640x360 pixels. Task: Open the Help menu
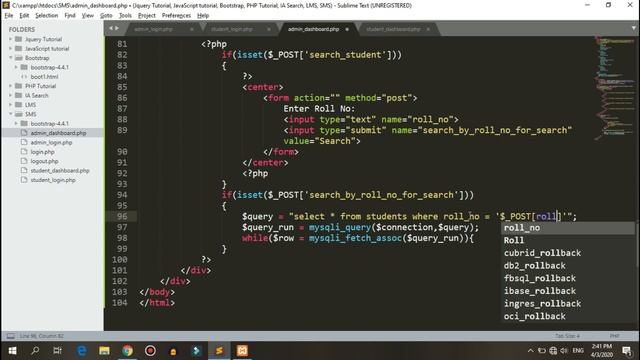[203, 16]
